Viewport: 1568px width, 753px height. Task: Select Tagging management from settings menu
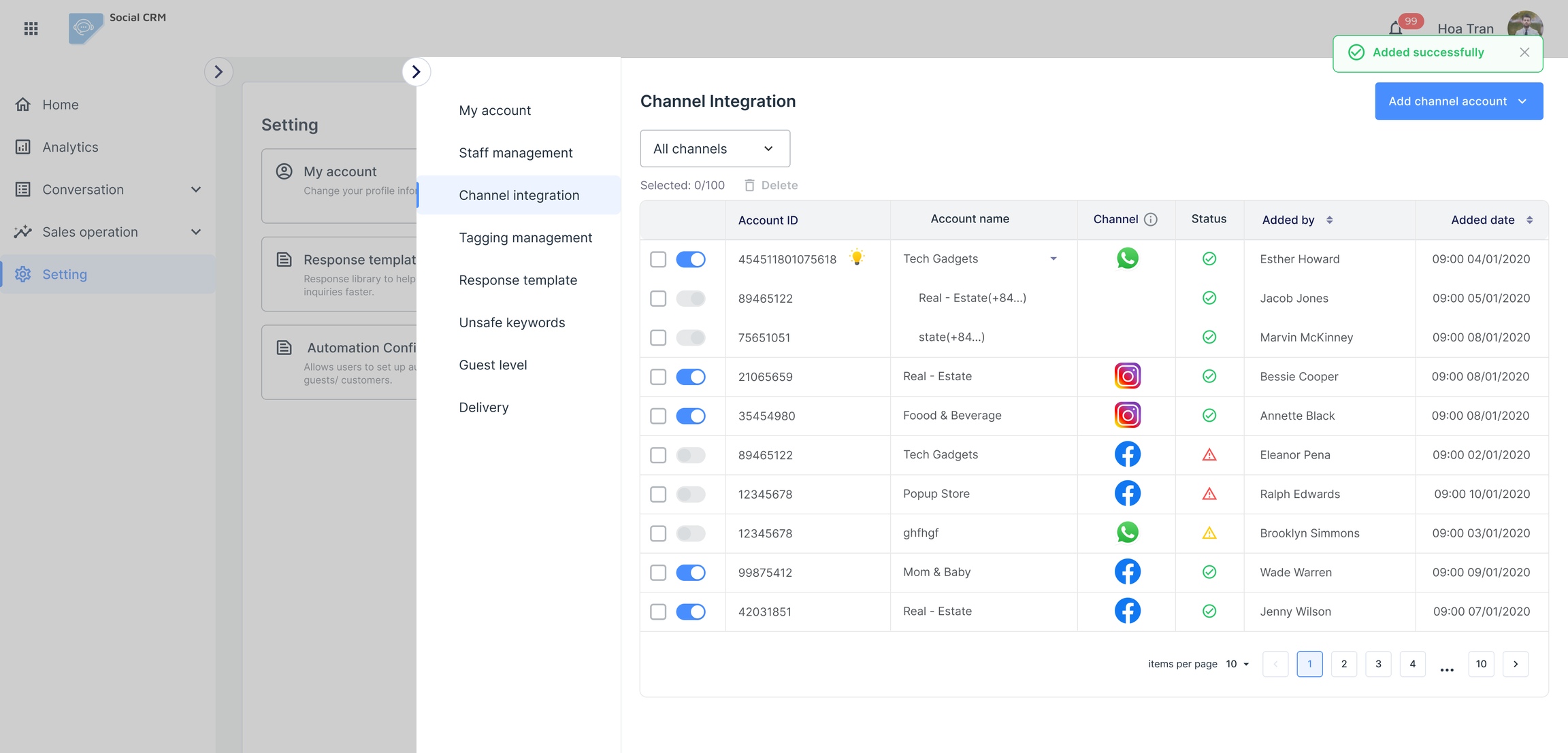525,237
